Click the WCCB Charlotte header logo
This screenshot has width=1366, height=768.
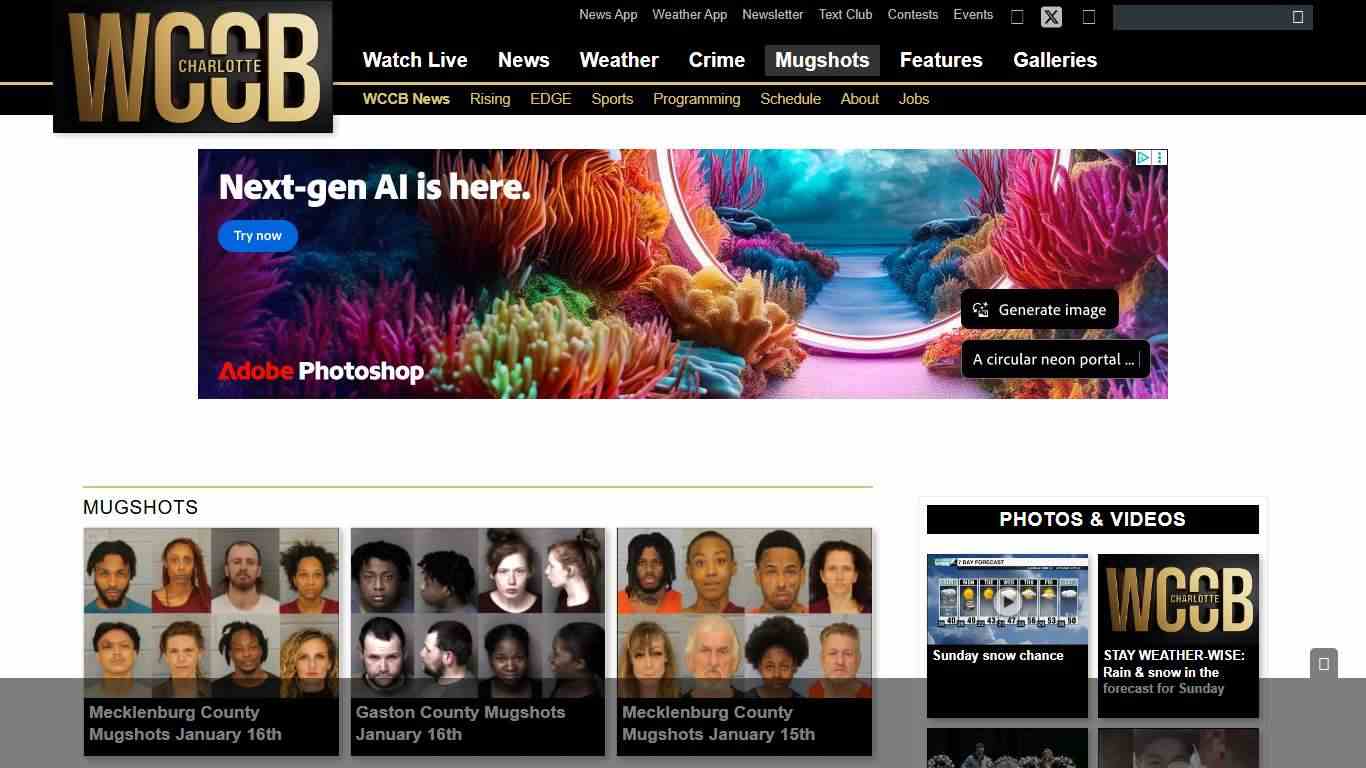pyautogui.click(x=193, y=67)
